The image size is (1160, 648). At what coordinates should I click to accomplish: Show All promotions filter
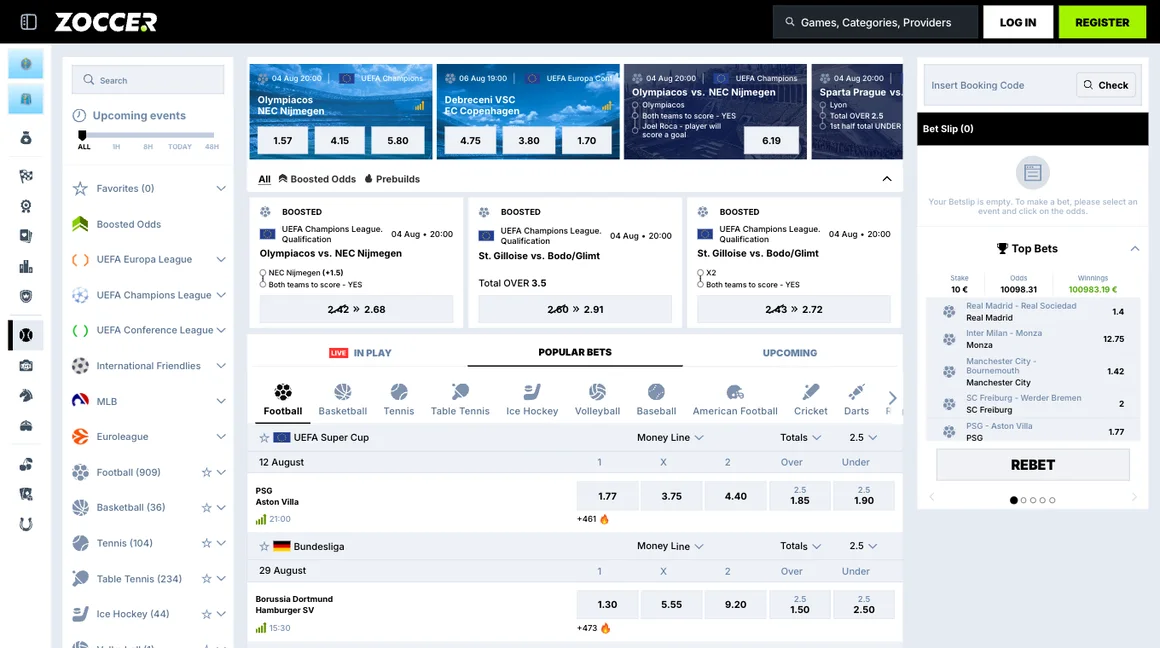(264, 179)
